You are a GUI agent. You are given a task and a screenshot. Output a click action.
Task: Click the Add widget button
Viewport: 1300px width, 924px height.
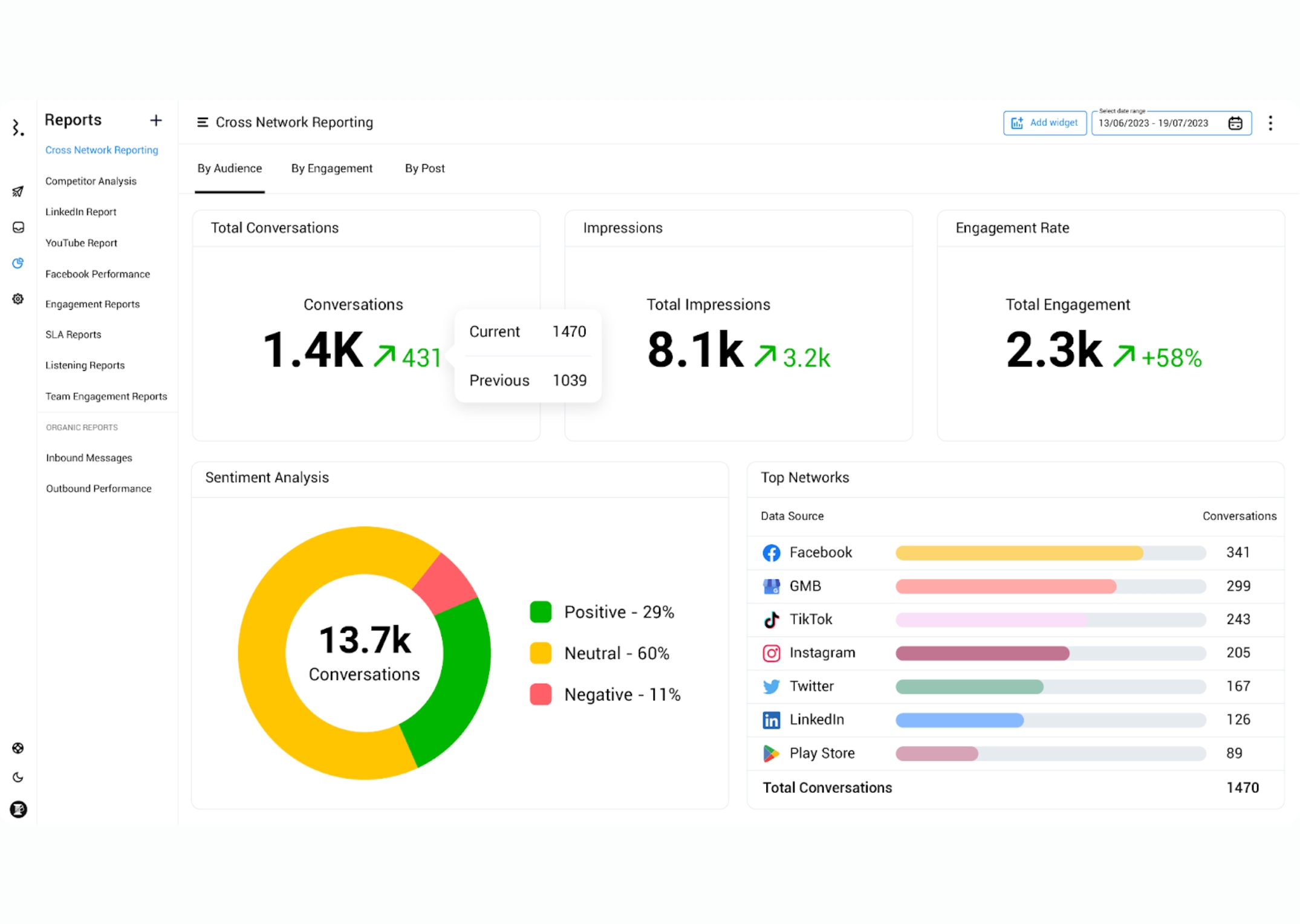pos(1044,123)
